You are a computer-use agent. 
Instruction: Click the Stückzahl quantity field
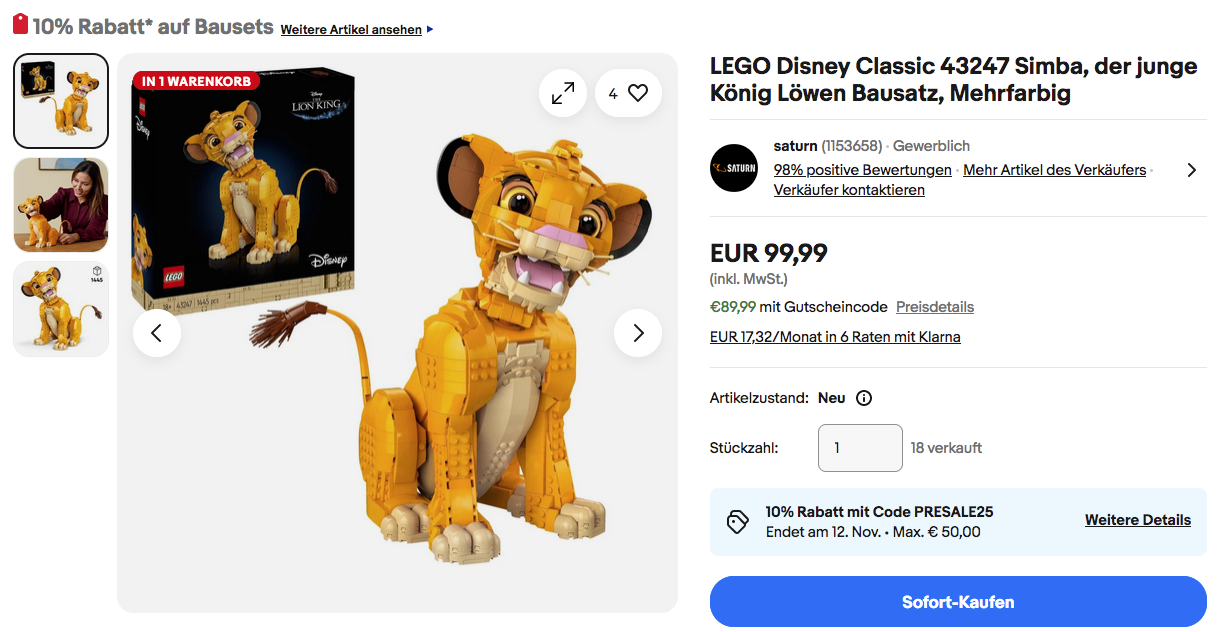(x=860, y=448)
